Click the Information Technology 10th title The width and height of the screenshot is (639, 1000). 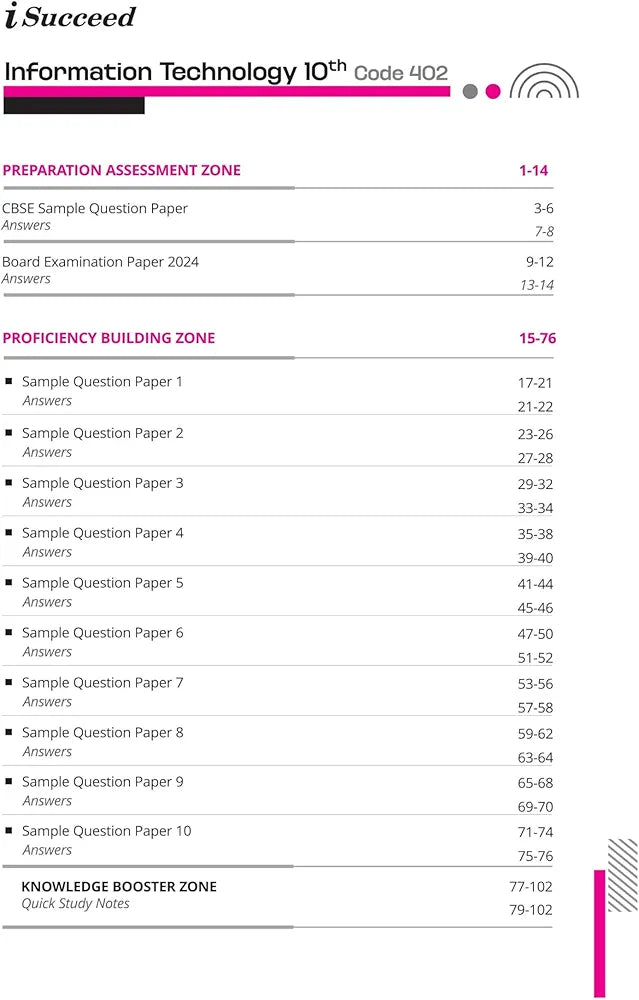tap(175, 72)
